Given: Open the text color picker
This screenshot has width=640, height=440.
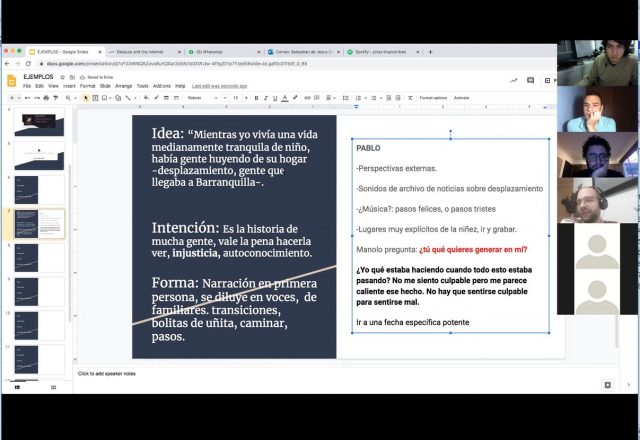Looking at the screenshot, I should point(287,98).
